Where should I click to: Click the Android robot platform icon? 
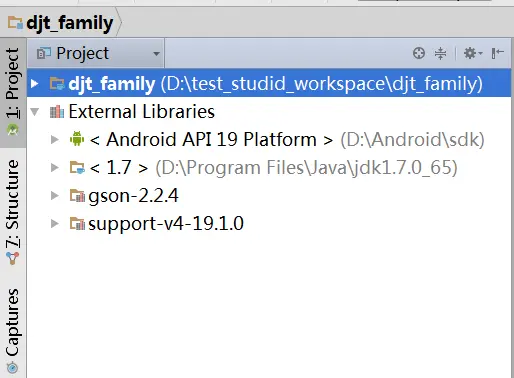coord(77,139)
